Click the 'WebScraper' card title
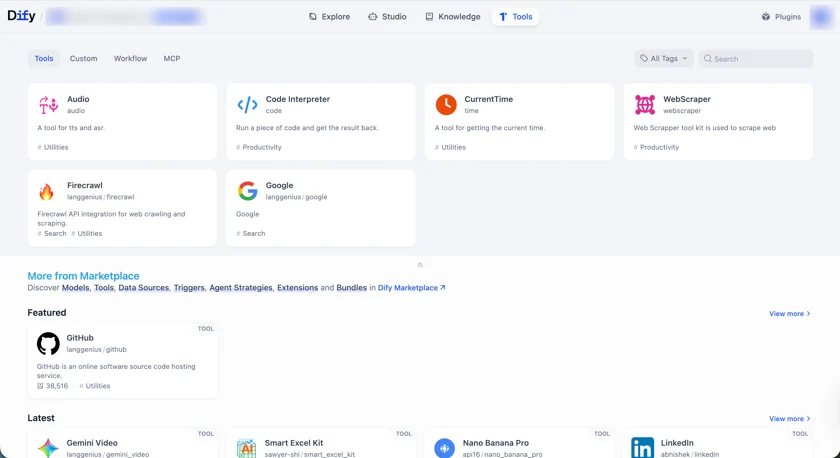This screenshot has width=840, height=458. 687,99
